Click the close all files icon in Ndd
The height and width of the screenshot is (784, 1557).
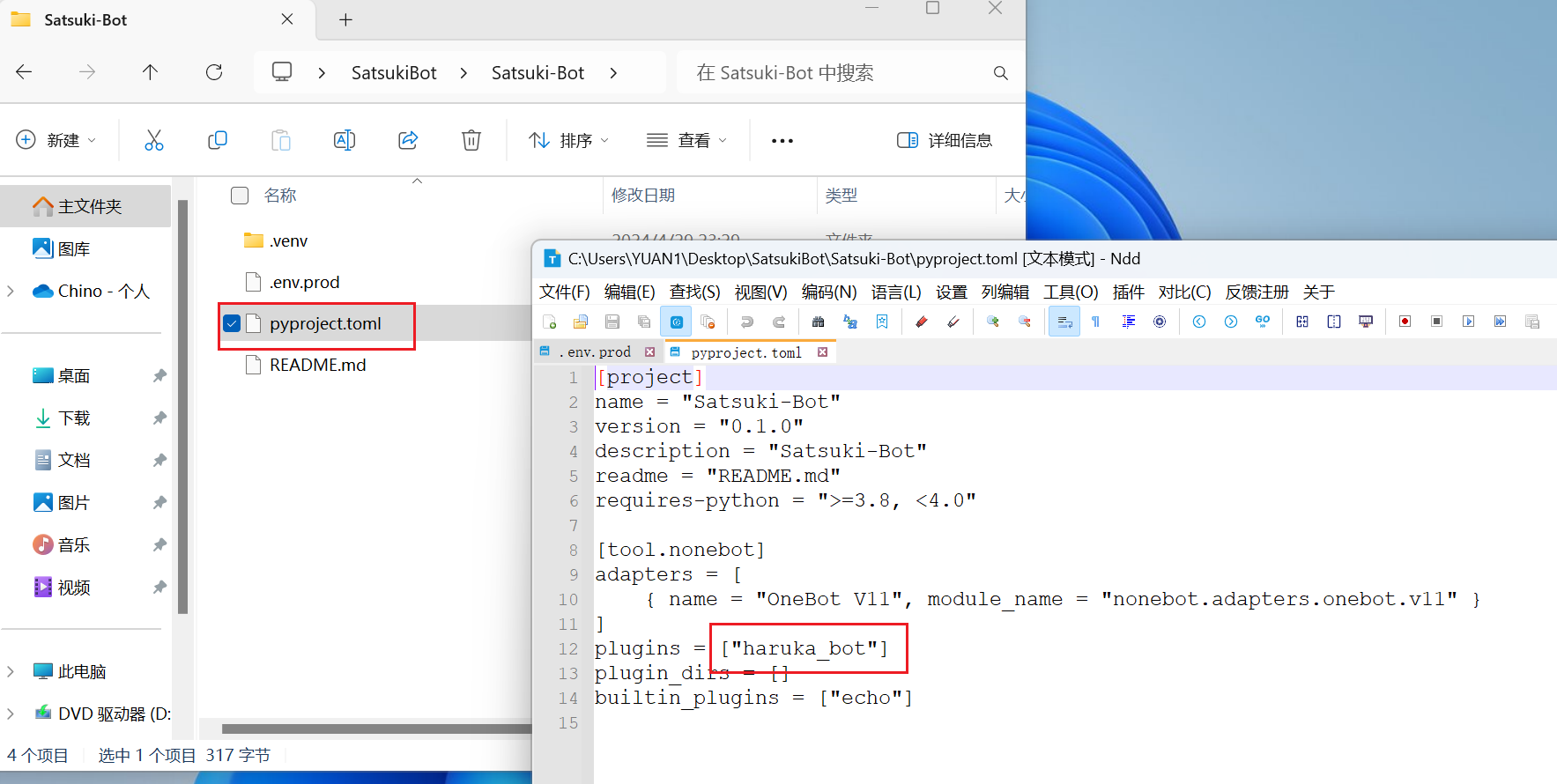[x=708, y=322]
